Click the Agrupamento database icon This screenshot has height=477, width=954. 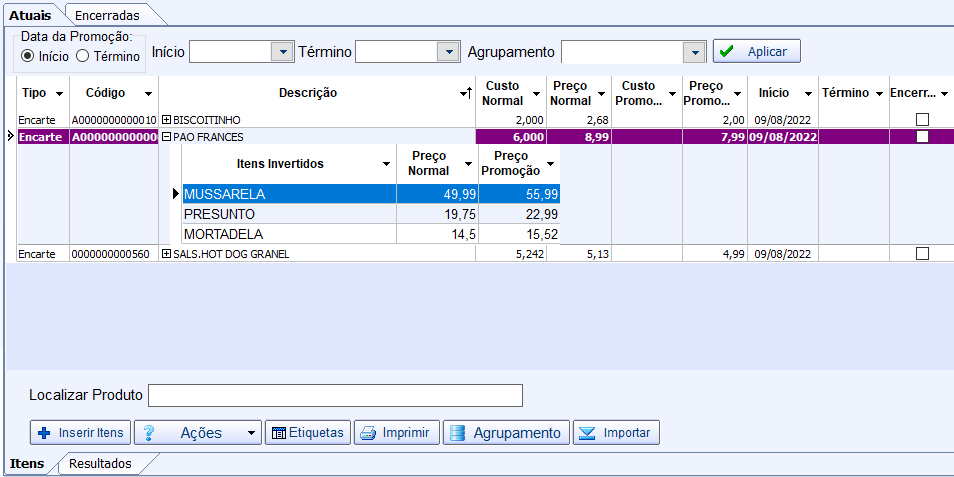click(458, 433)
